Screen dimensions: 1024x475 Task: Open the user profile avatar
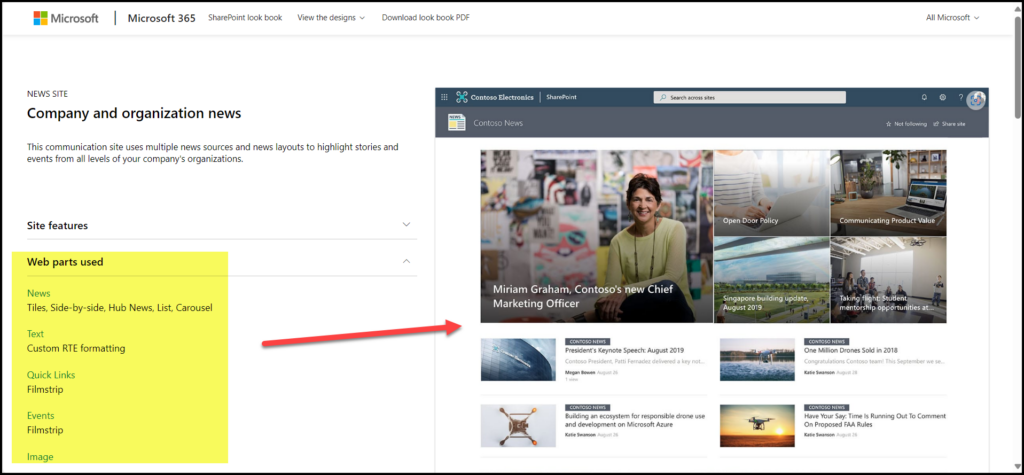976,98
